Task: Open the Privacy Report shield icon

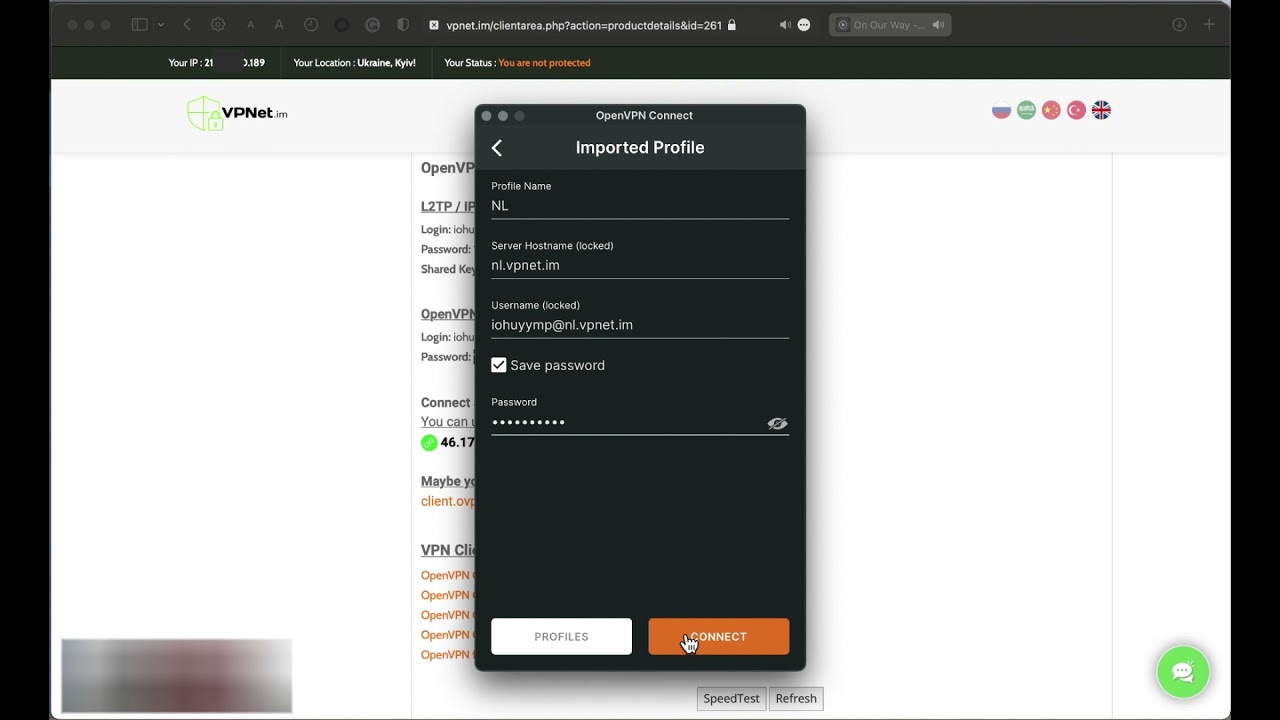Action: click(x=403, y=25)
